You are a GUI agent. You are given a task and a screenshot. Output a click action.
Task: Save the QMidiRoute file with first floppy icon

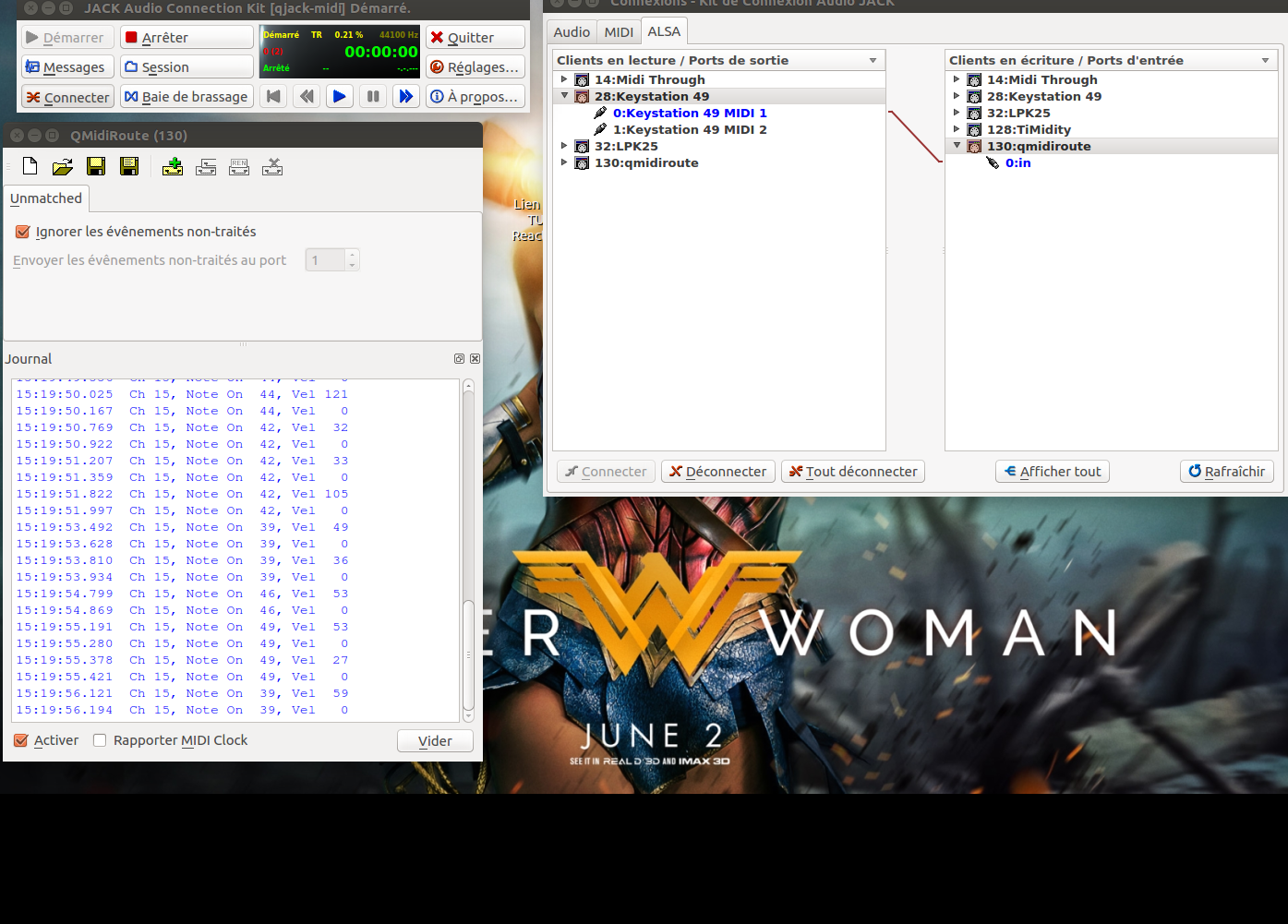(x=96, y=166)
